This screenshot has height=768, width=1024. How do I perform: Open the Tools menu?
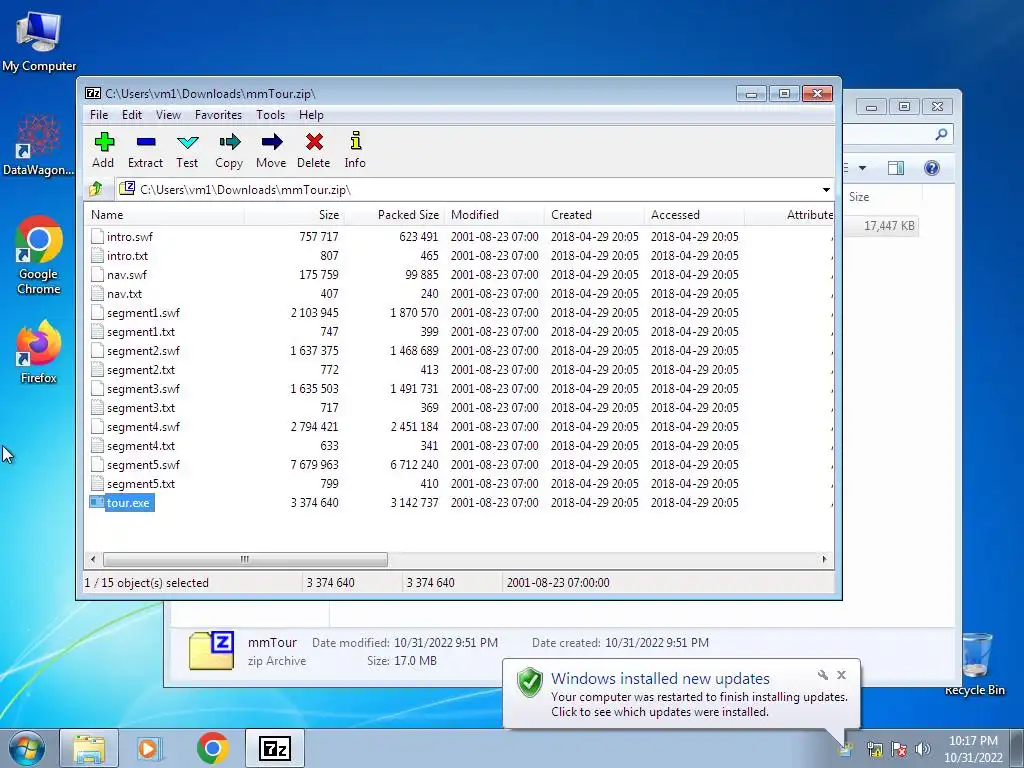(270, 114)
